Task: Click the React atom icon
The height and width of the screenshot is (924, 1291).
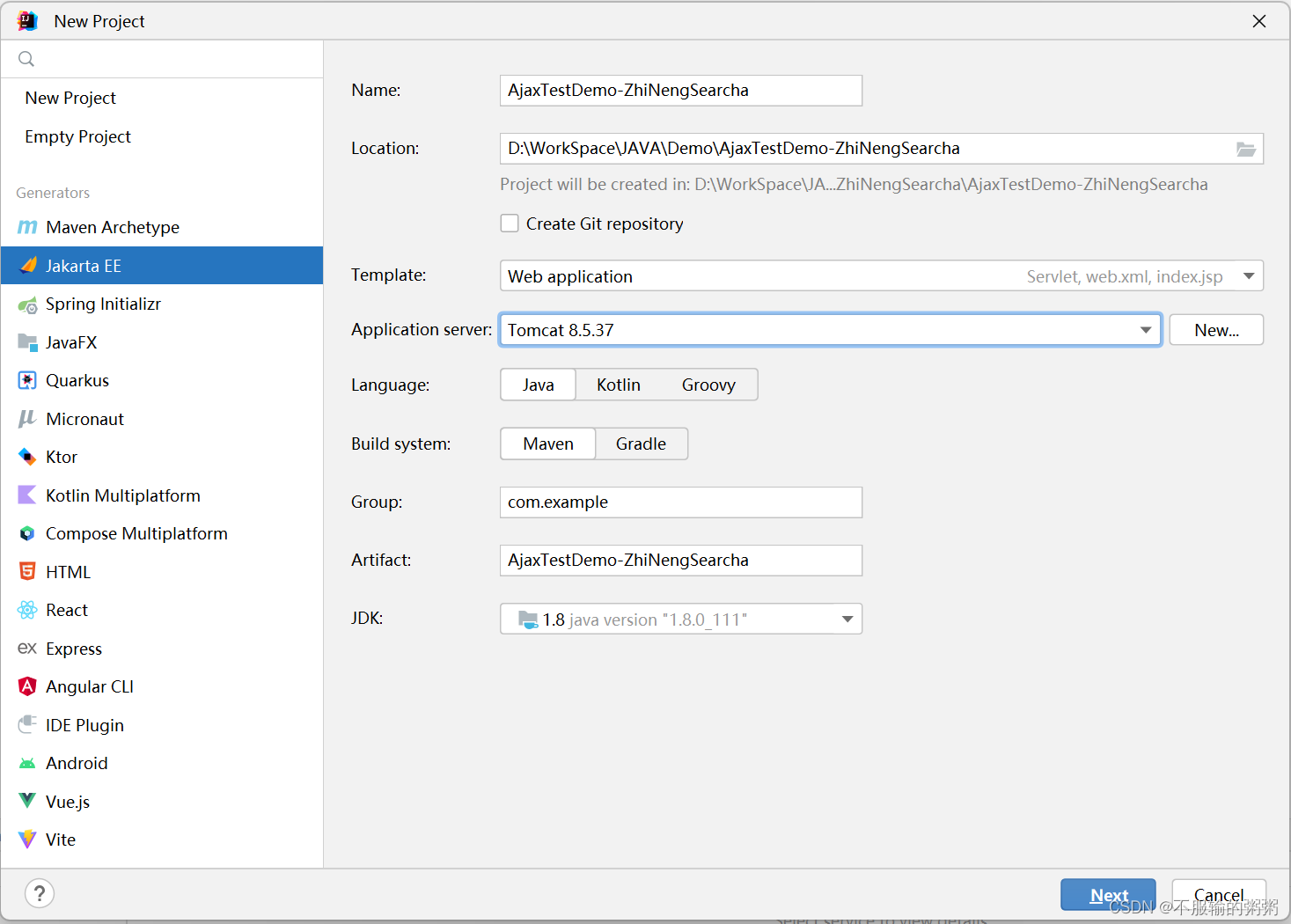Action: tap(27, 610)
